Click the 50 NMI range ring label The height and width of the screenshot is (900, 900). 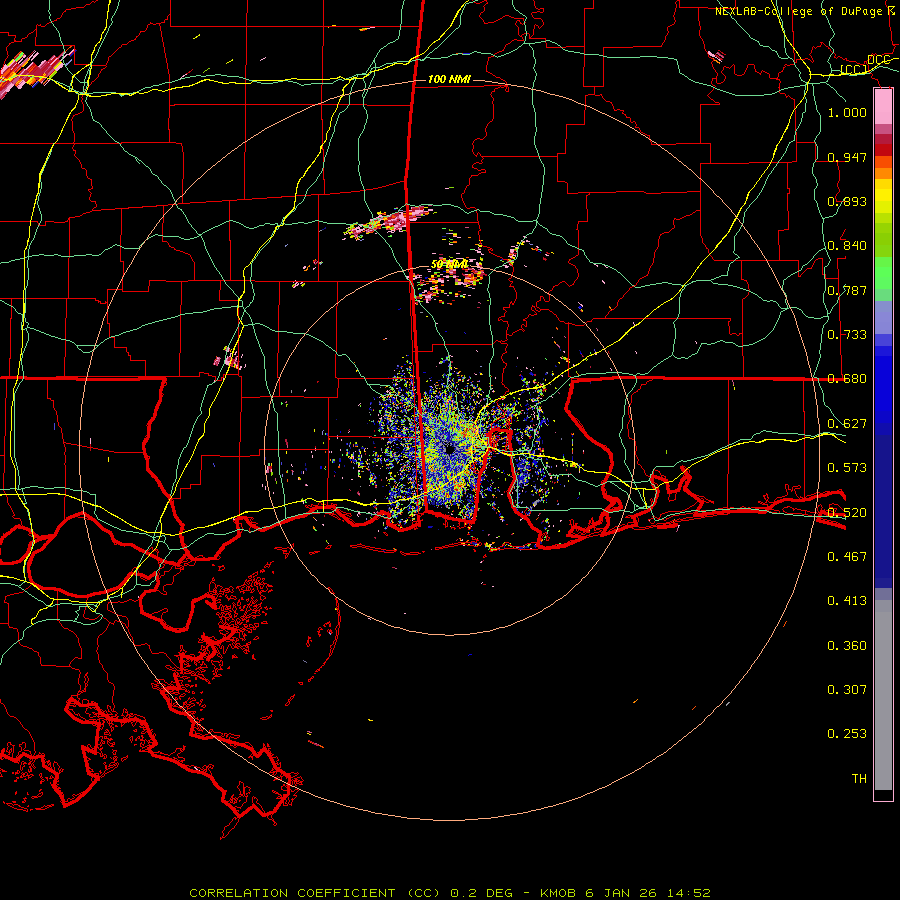pos(449,264)
